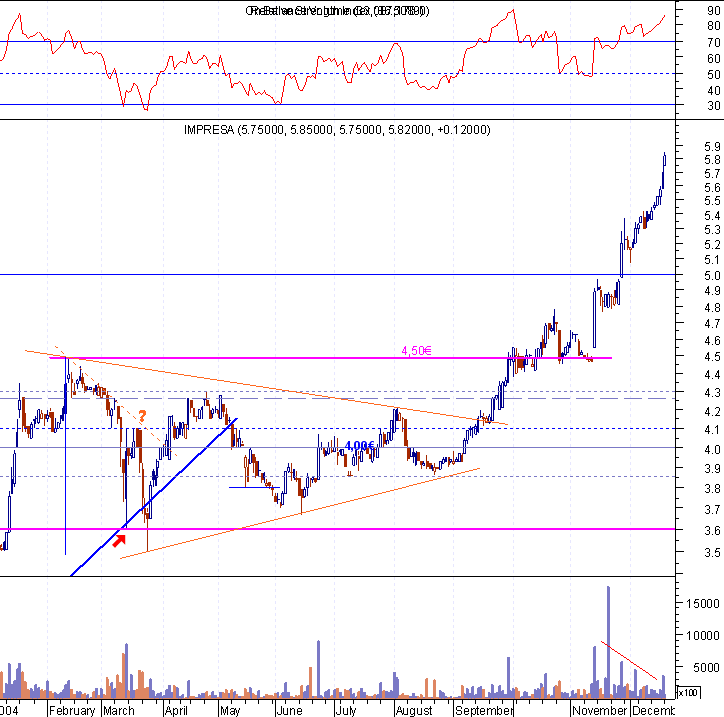Click the 5000 volume axis value

(x=706, y=668)
